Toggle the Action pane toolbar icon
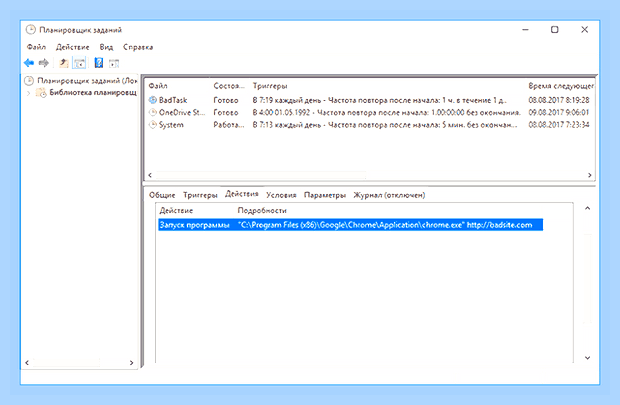The height and width of the screenshot is (405, 620). 114,63
